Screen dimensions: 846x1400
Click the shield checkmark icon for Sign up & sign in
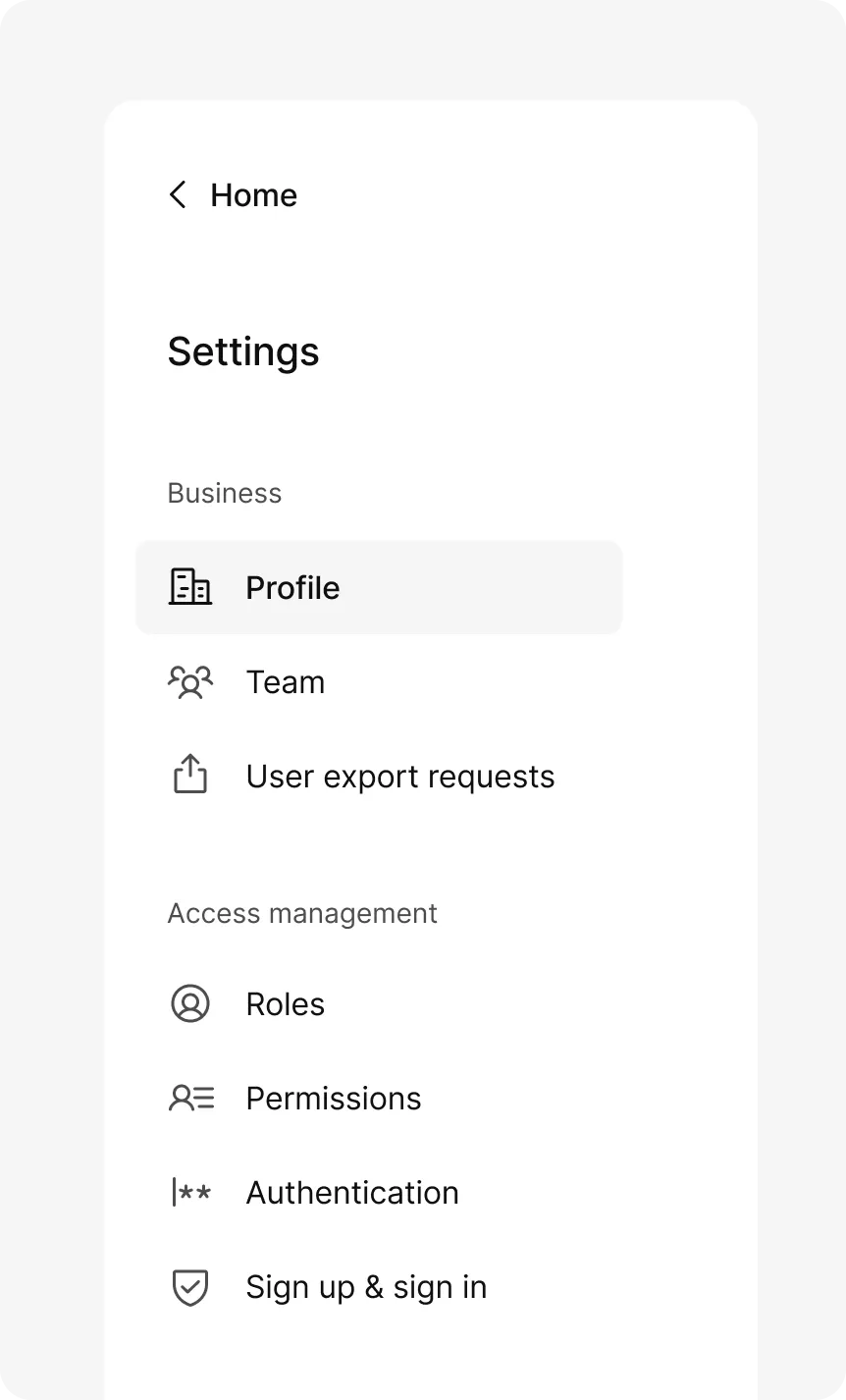[x=189, y=1287]
